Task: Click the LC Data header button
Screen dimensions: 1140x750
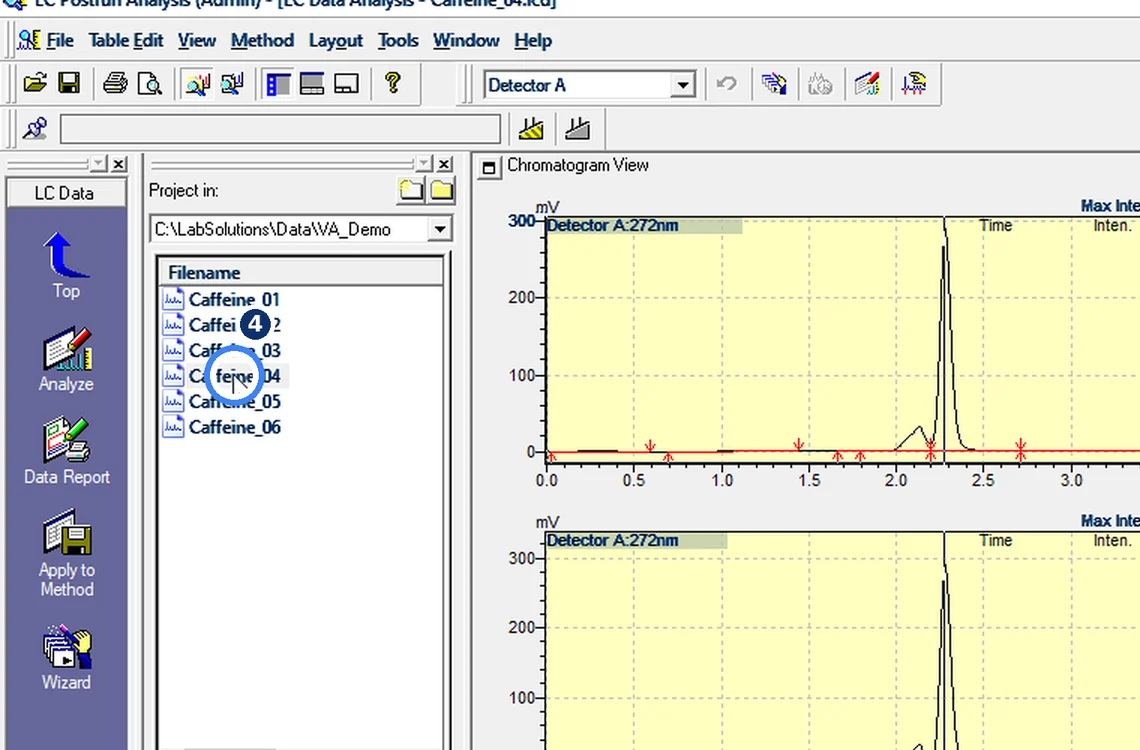Action: (x=65, y=193)
